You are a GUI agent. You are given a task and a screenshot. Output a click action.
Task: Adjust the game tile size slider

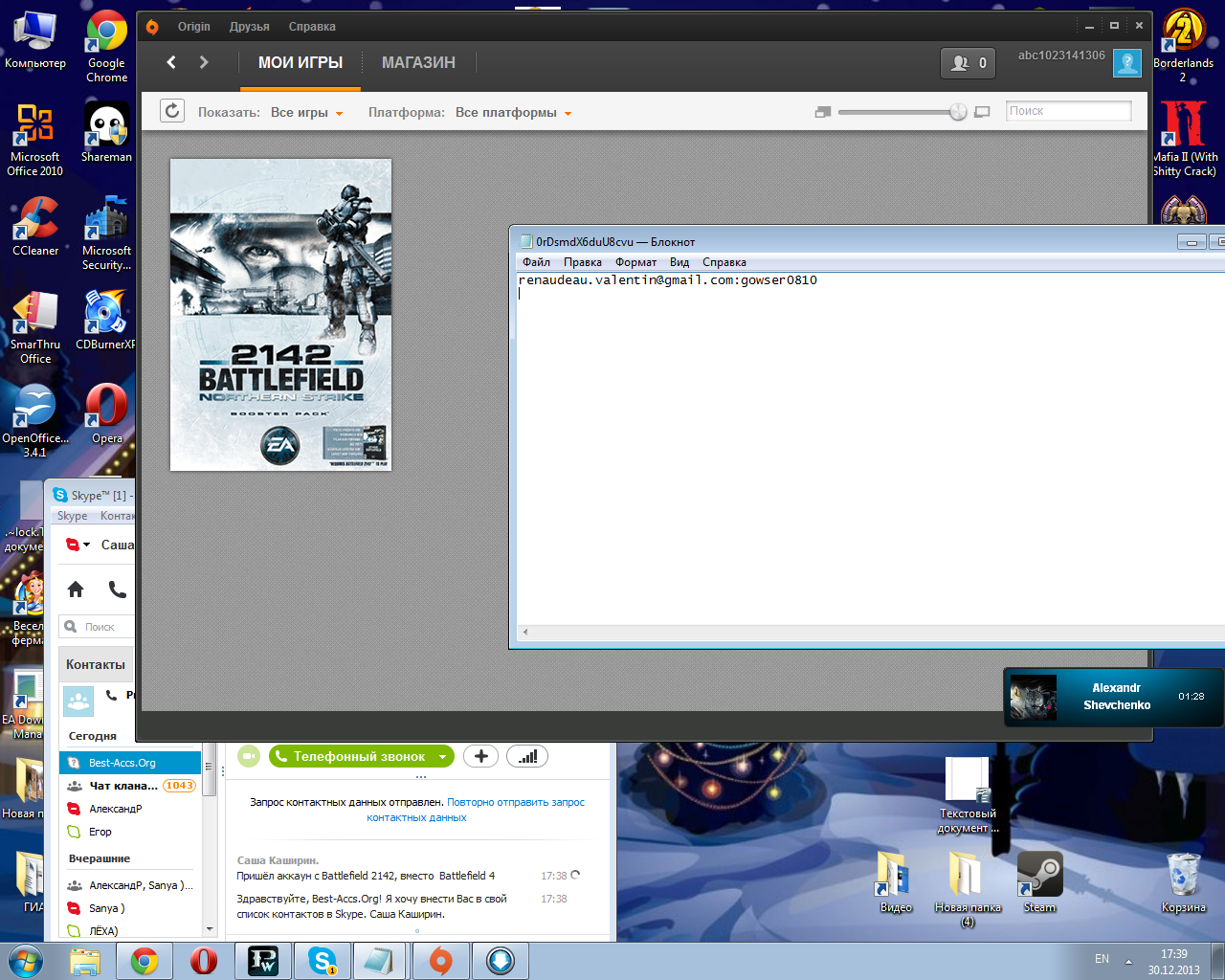pos(957,112)
